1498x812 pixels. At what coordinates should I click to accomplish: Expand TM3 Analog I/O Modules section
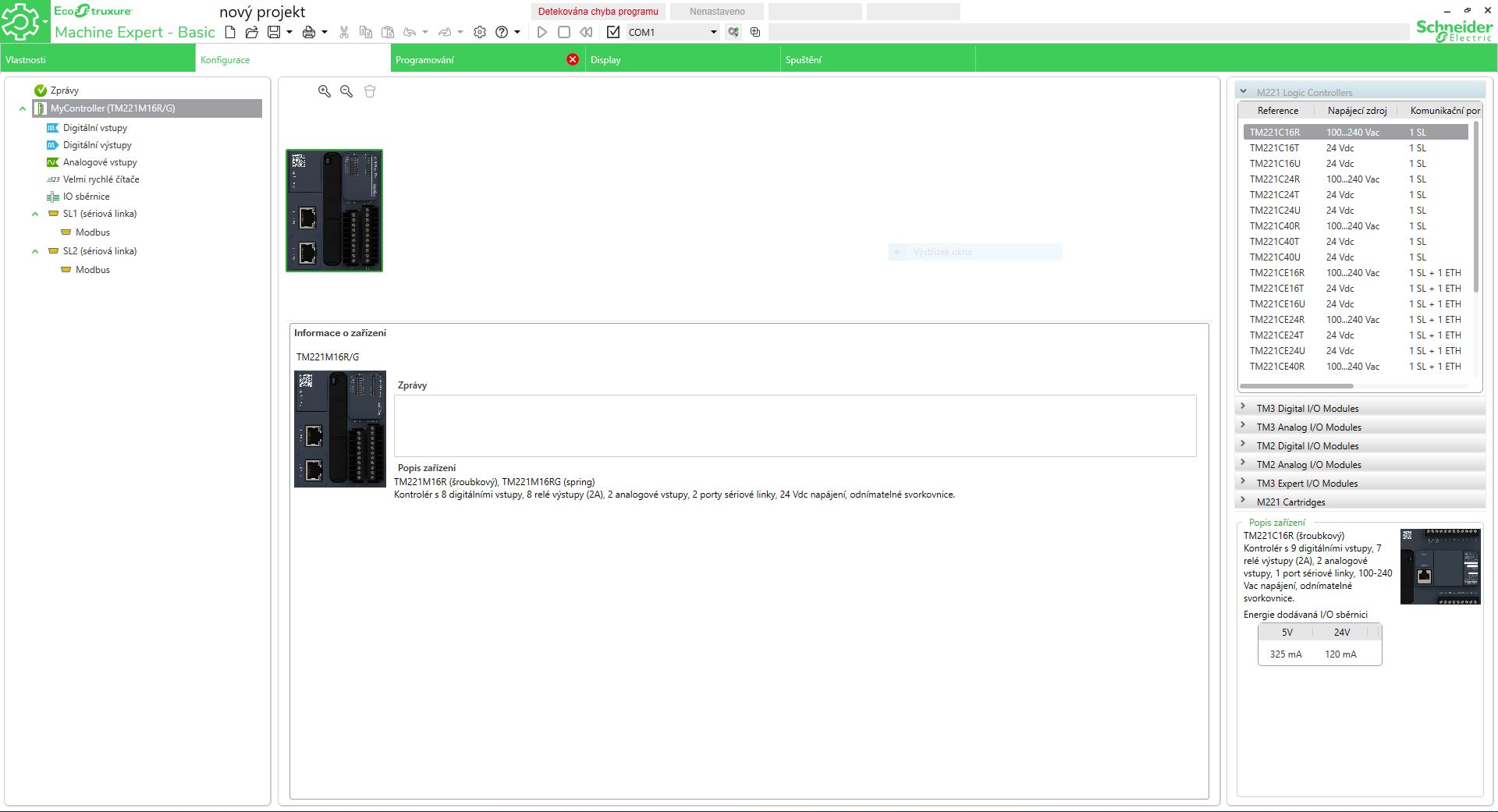1243,426
